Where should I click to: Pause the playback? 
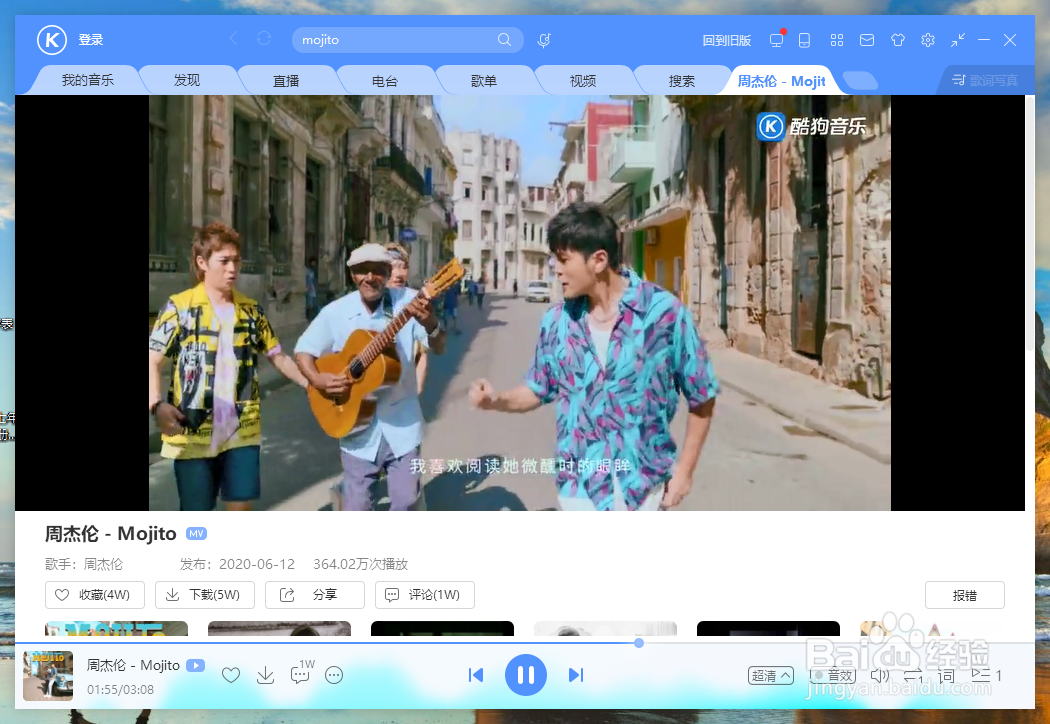(x=526, y=675)
